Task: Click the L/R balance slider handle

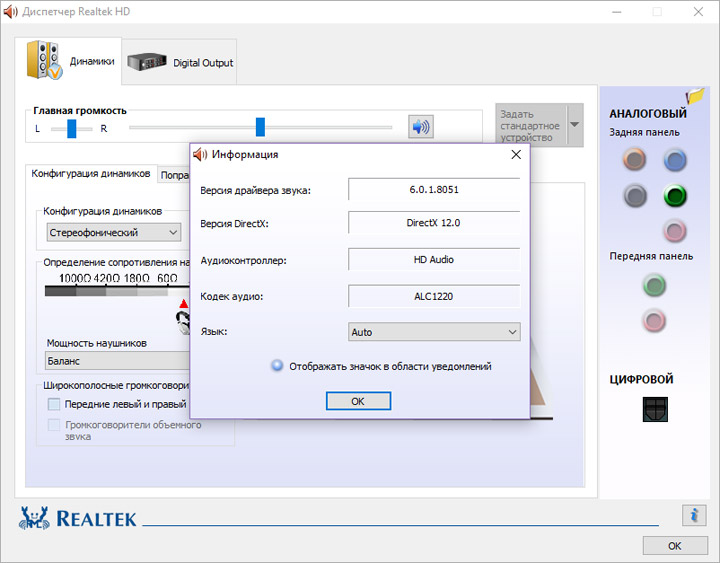Action: (72, 129)
